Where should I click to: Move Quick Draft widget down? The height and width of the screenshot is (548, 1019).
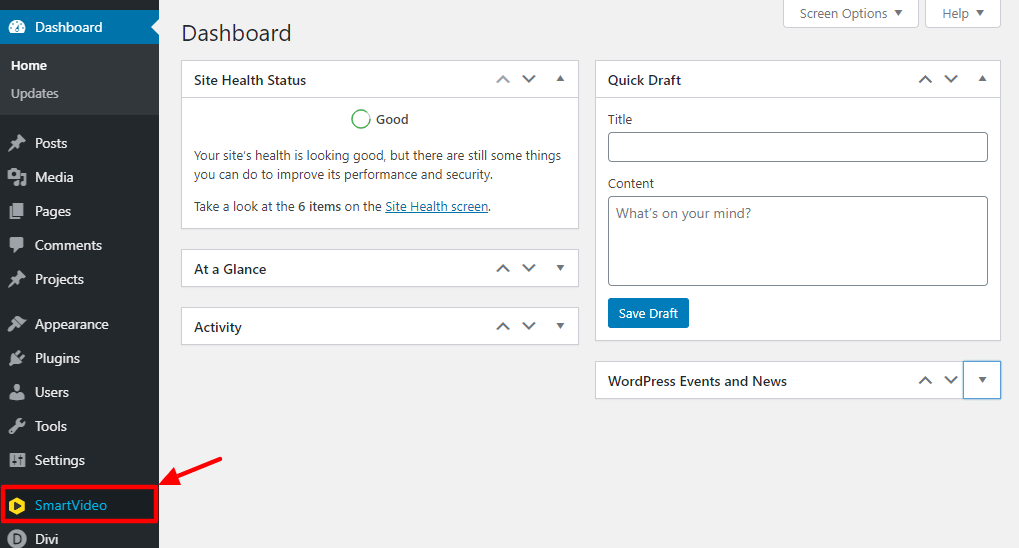click(951, 79)
